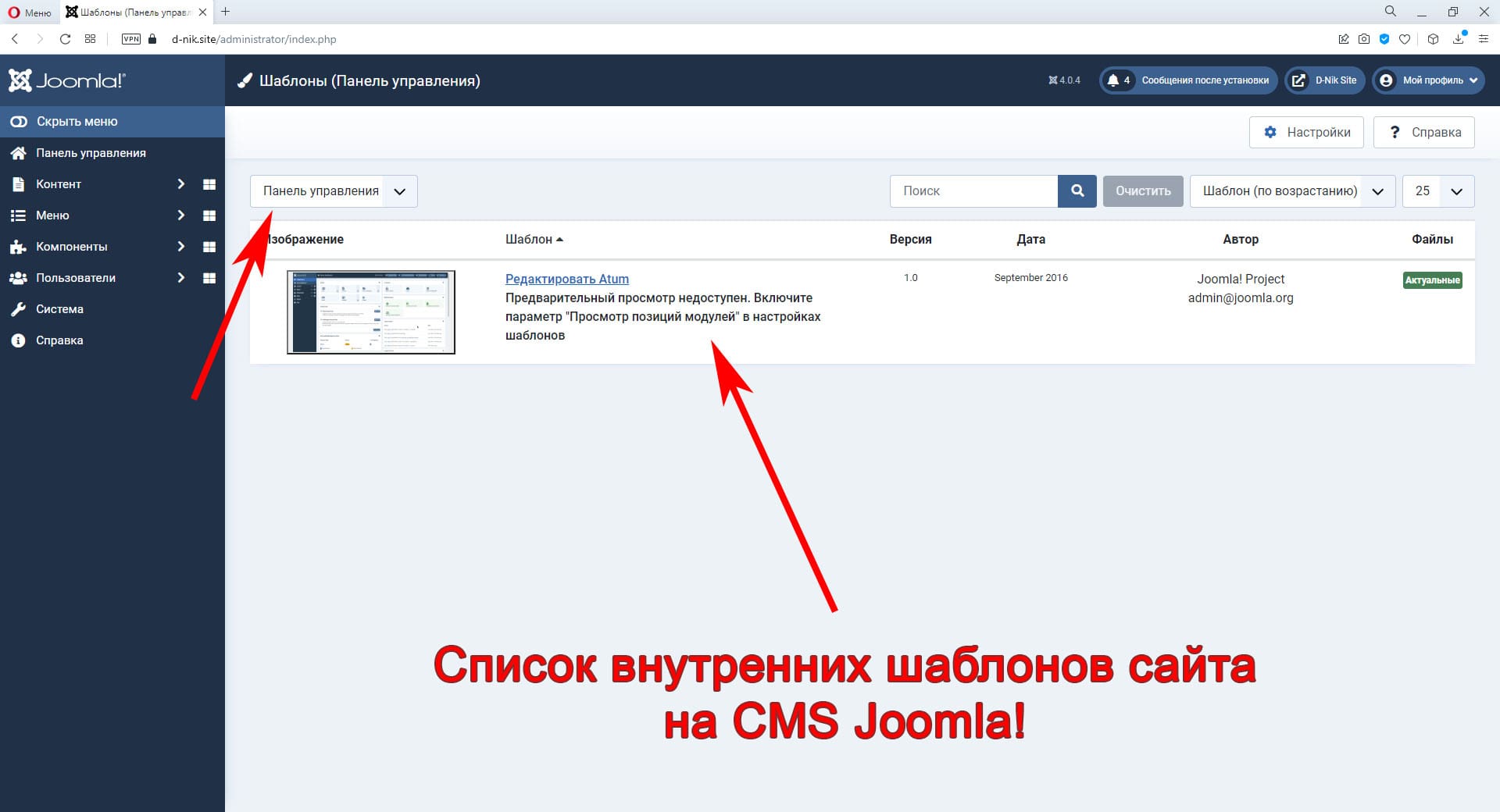Click the browser back arrow

[15, 39]
